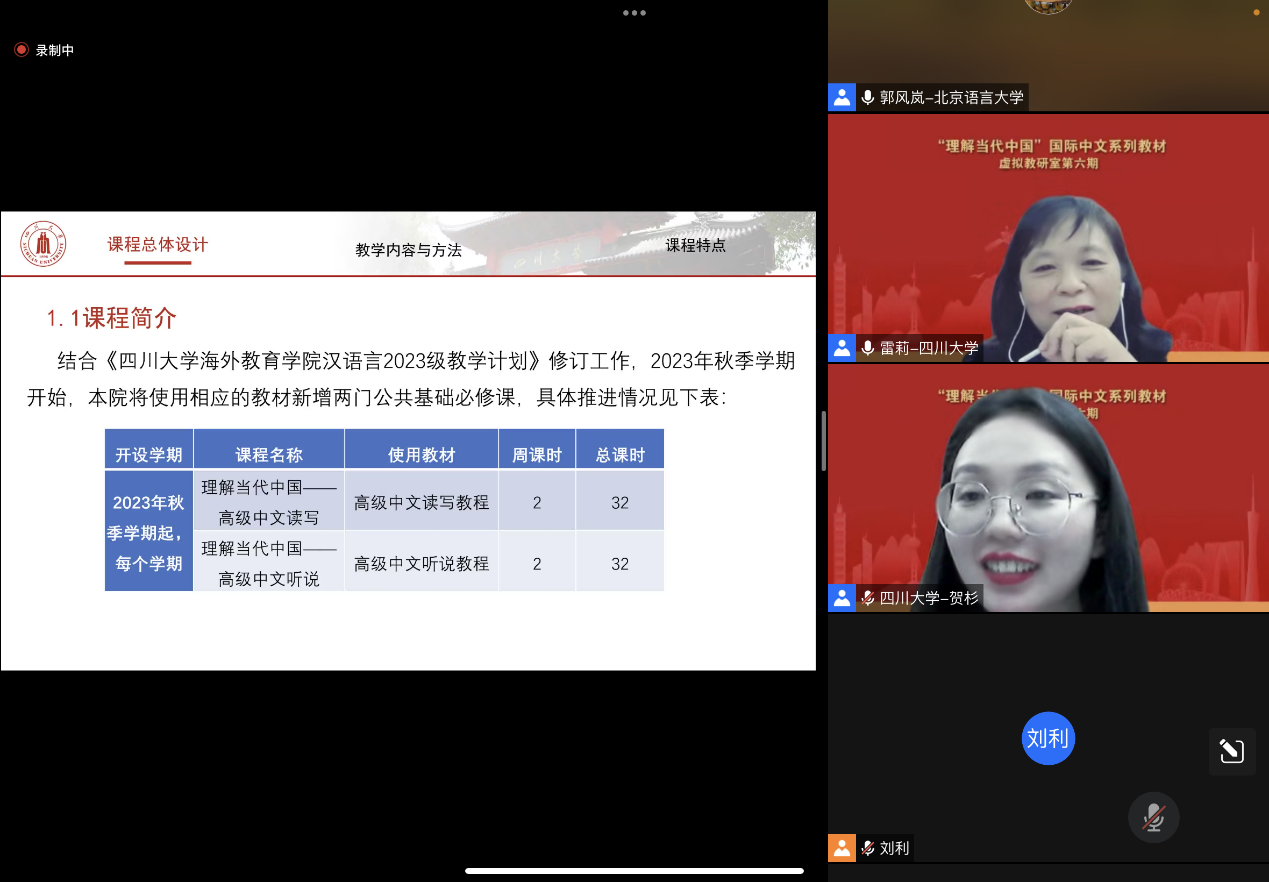Click the person icon beside 郭风岚-北京语言大学
This screenshot has height=882, width=1269.
pyautogui.click(x=842, y=97)
